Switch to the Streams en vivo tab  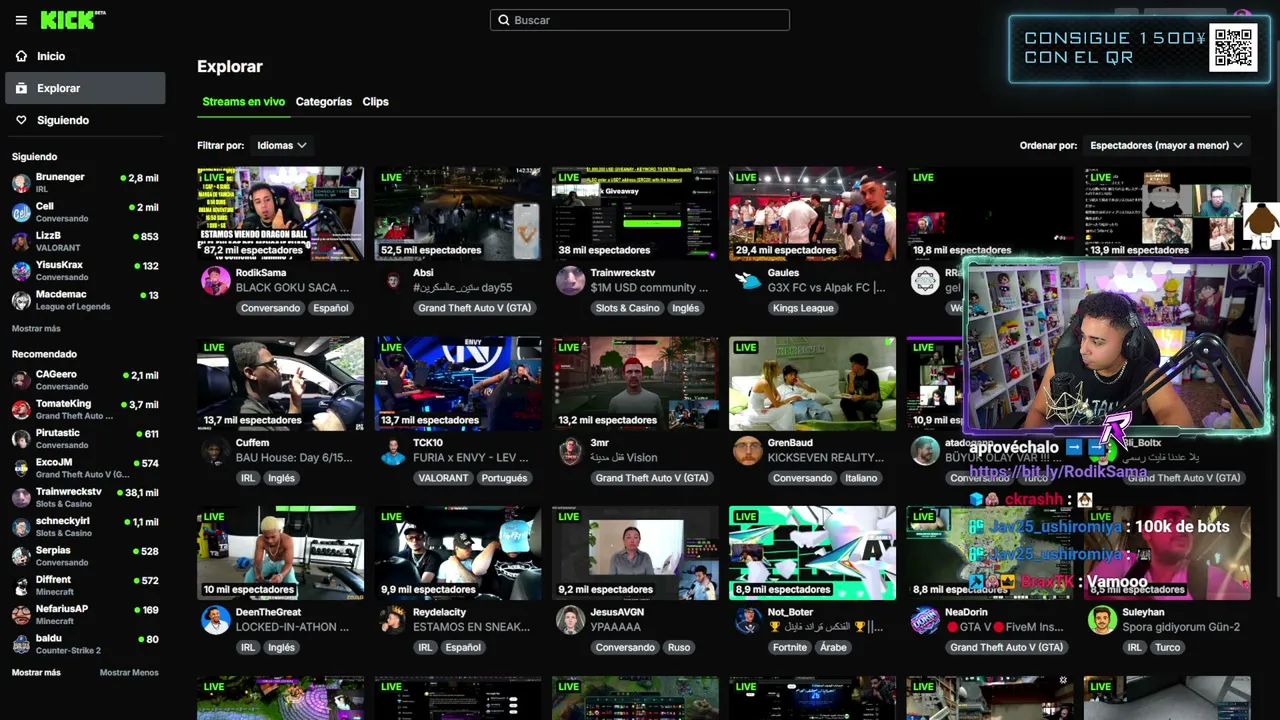pos(244,102)
